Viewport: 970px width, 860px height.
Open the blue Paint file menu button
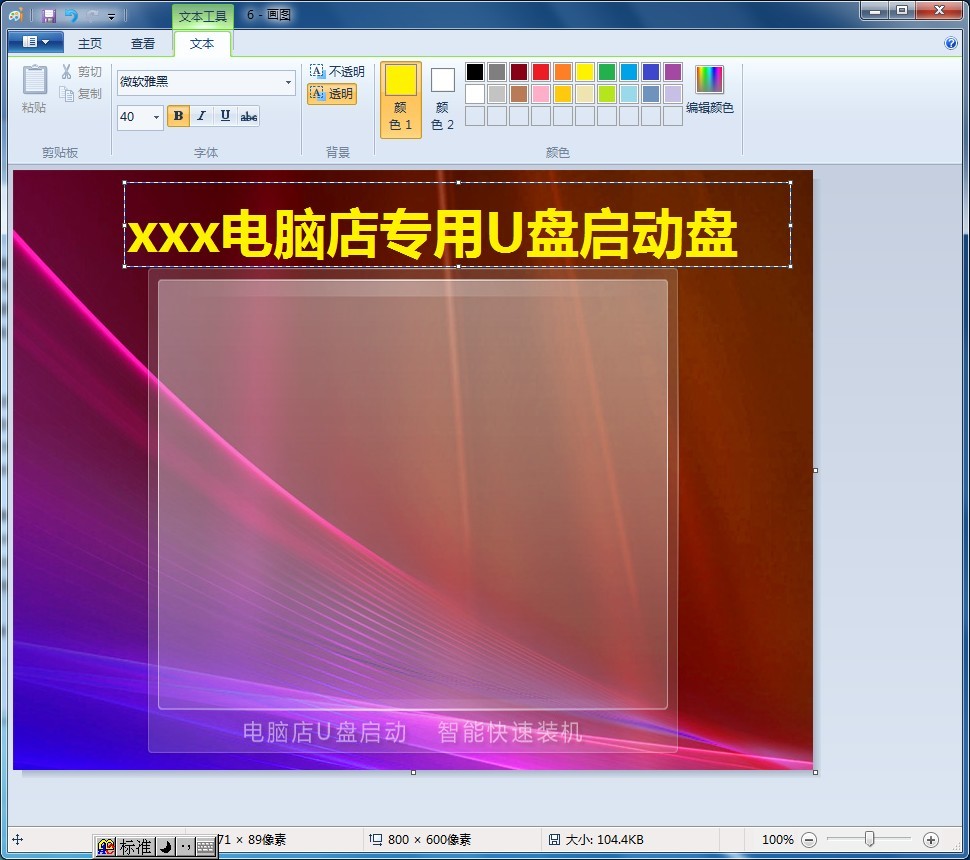tap(35, 42)
